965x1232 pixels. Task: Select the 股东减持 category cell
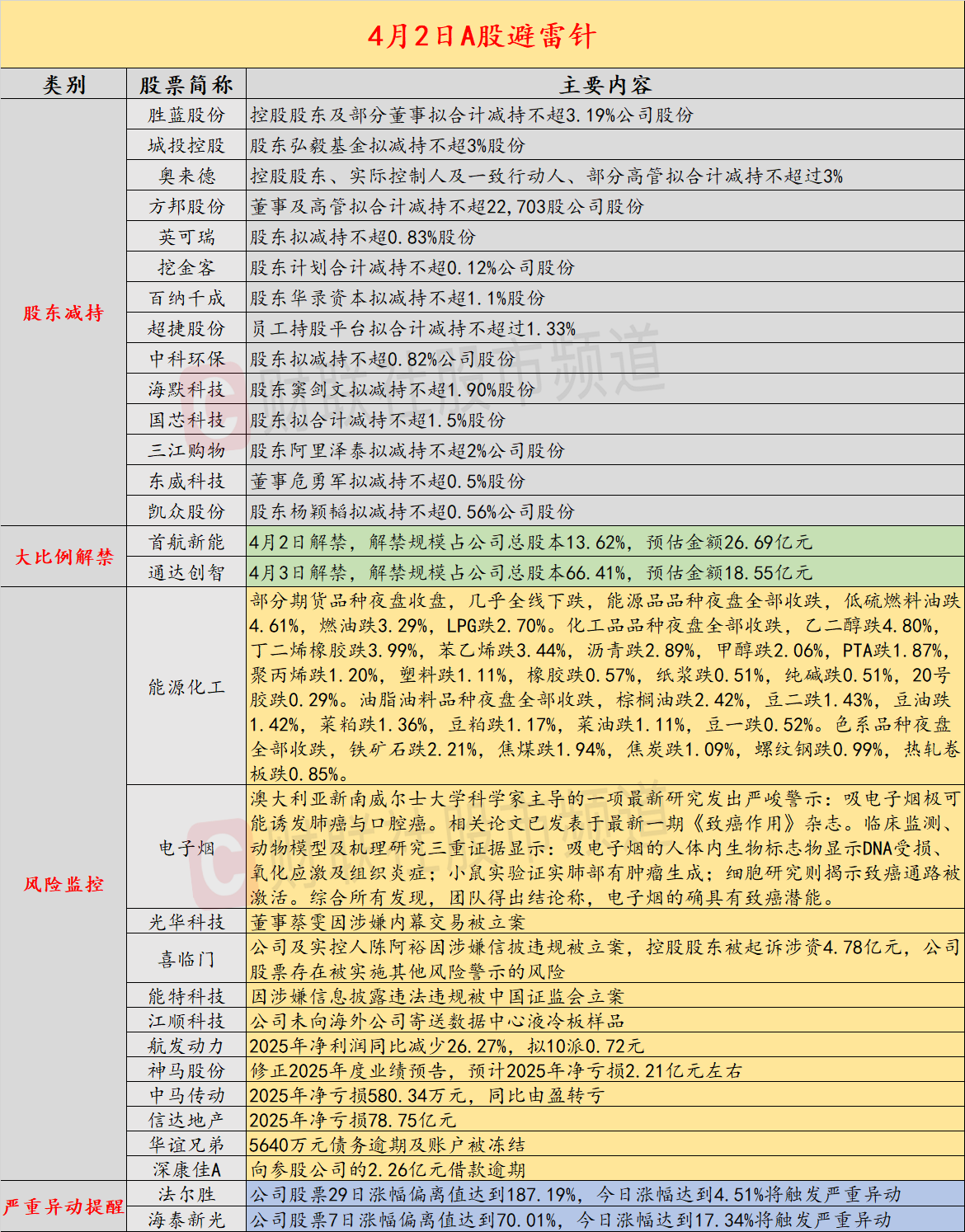point(64,313)
